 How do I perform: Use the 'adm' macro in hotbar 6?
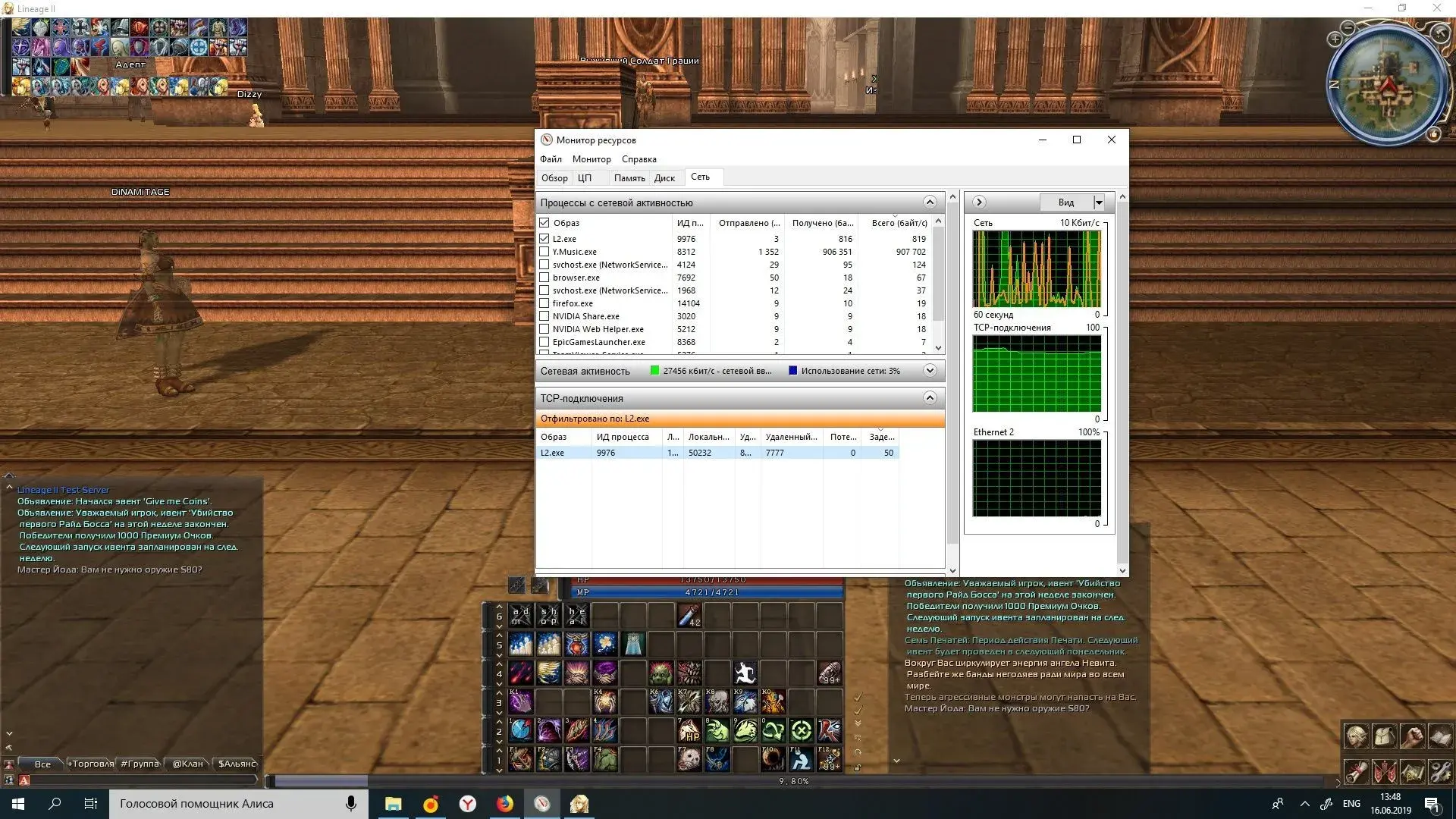(x=520, y=616)
